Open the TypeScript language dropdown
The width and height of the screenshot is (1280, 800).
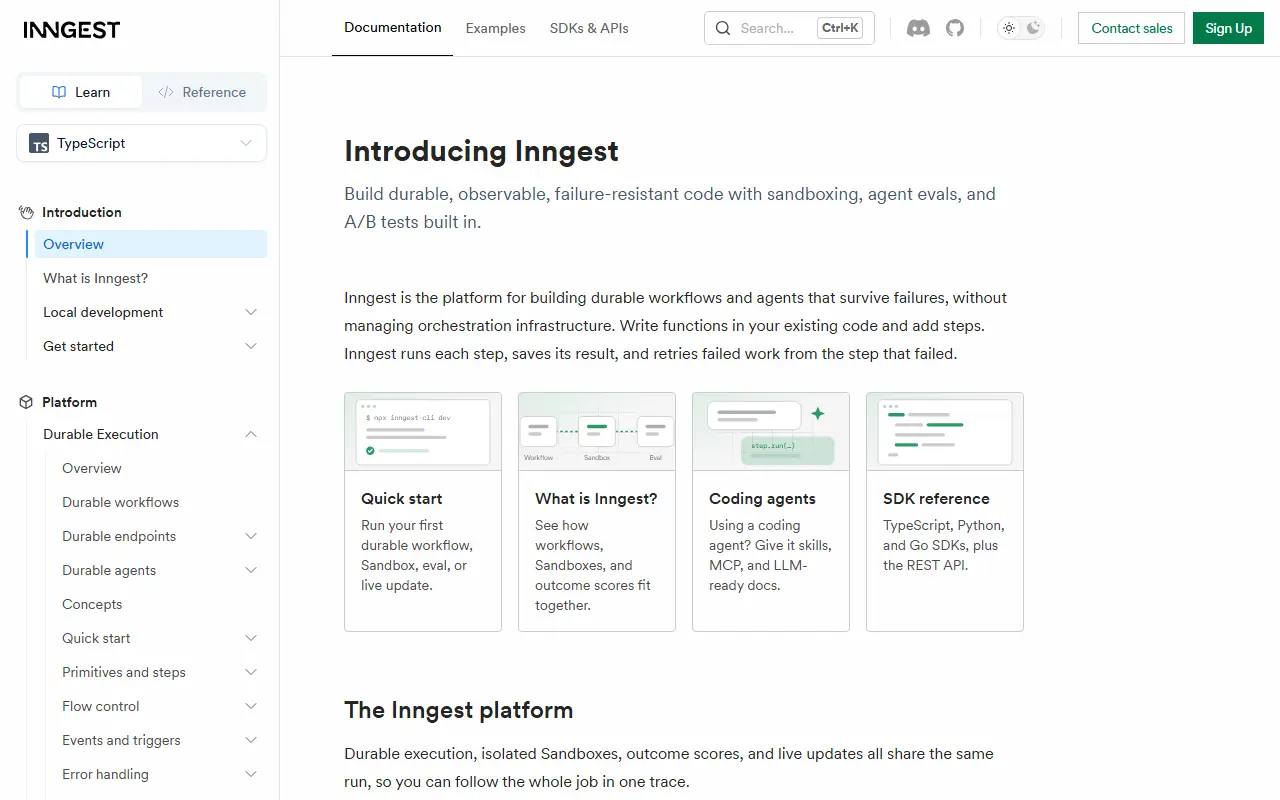[142, 143]
